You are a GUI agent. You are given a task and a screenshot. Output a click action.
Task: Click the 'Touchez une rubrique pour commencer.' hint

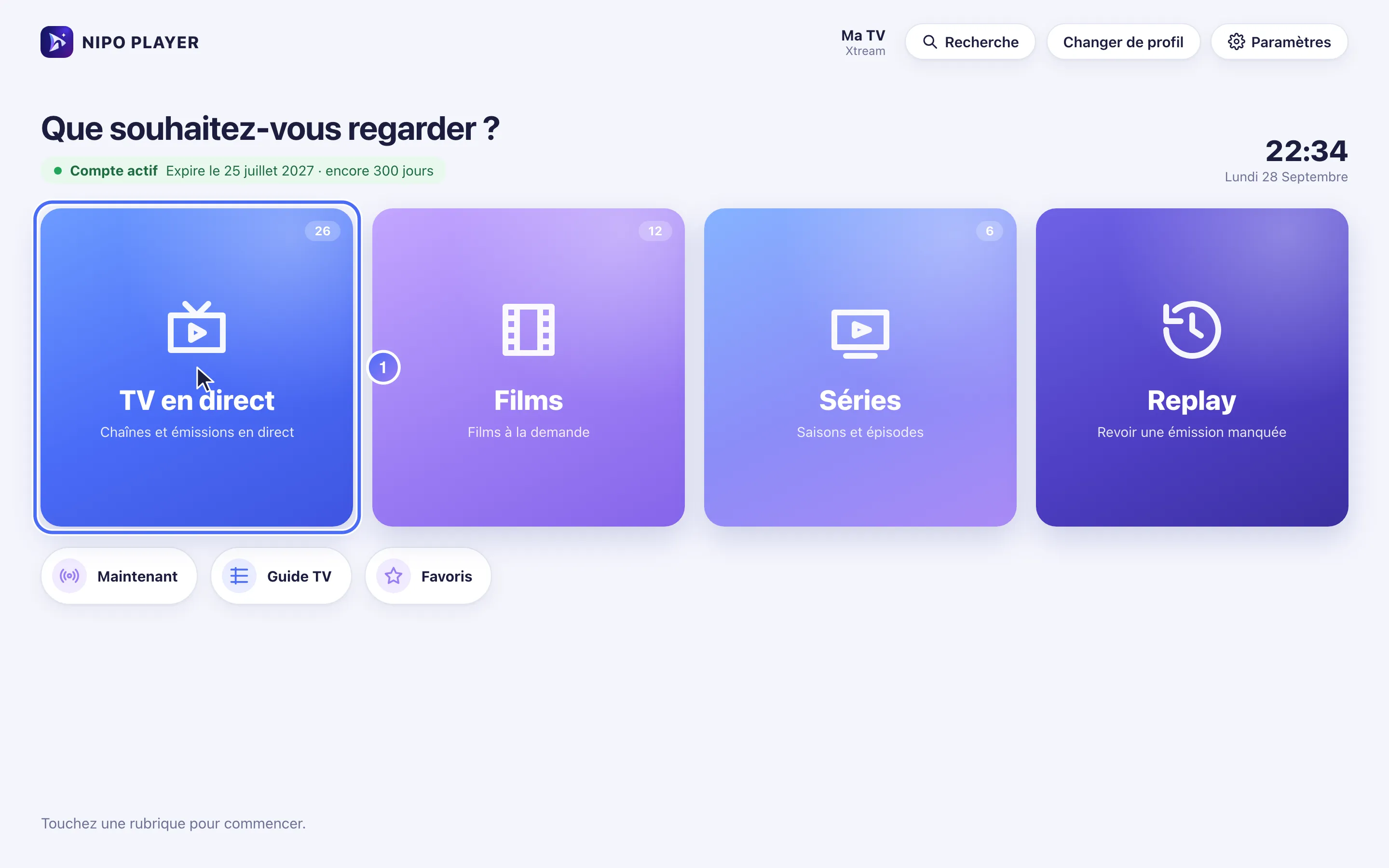pos(173,824)
